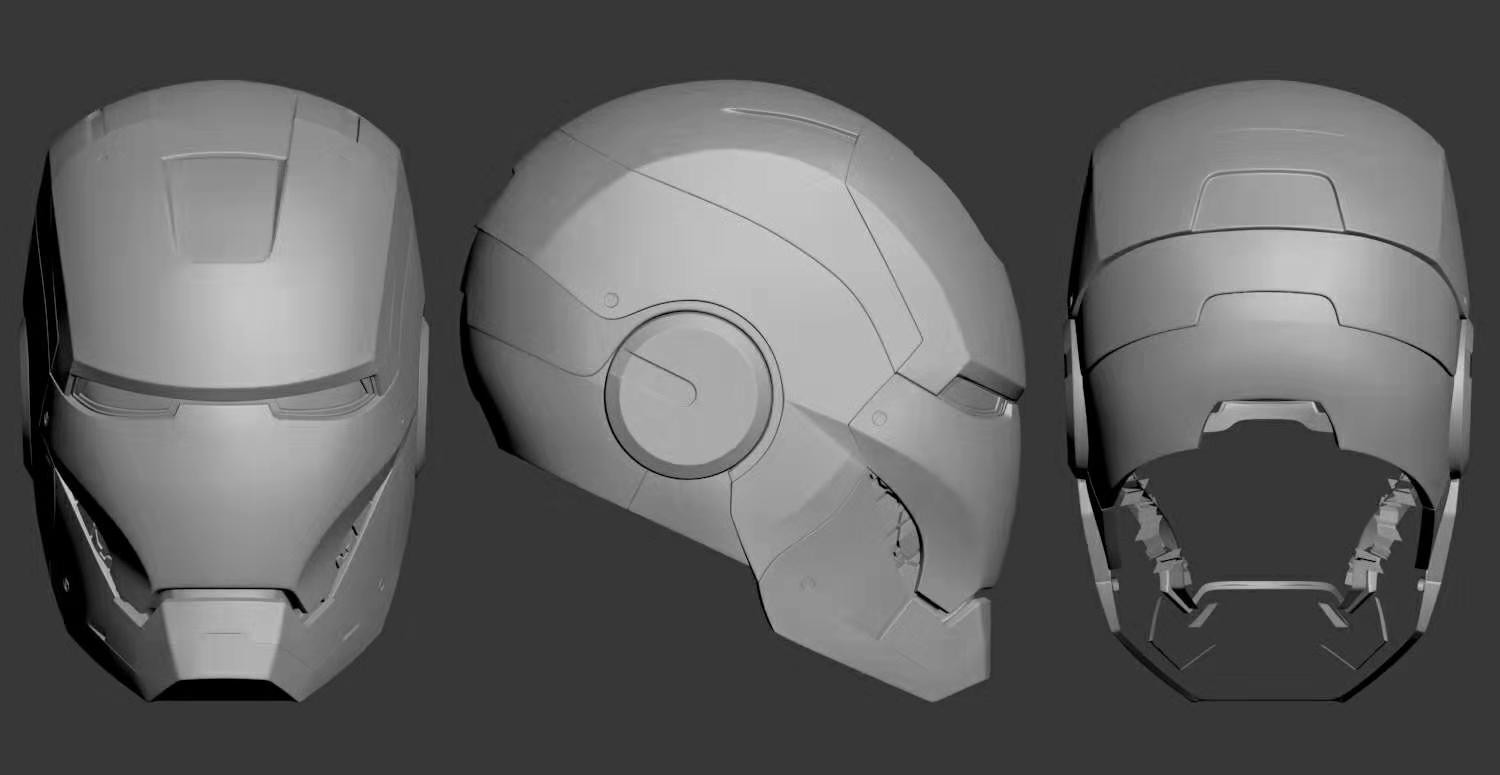Select the side-profile helmet model
This screenshot has width=1500, height=775.
coord(743,388)
